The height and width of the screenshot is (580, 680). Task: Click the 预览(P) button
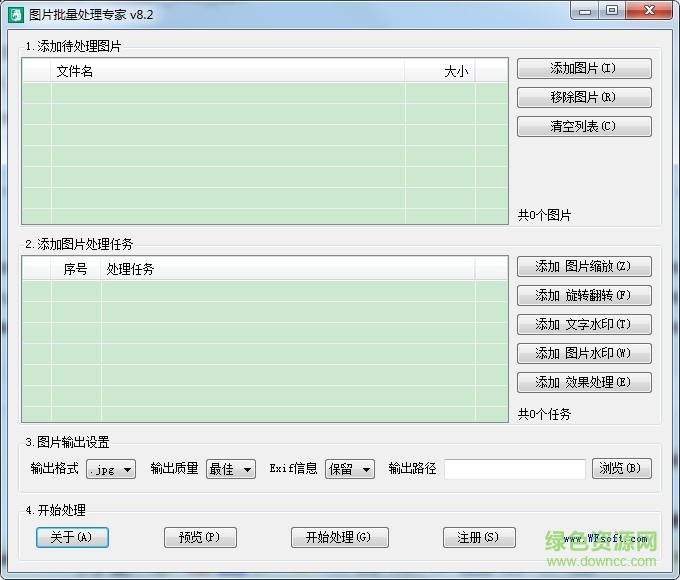200,537
